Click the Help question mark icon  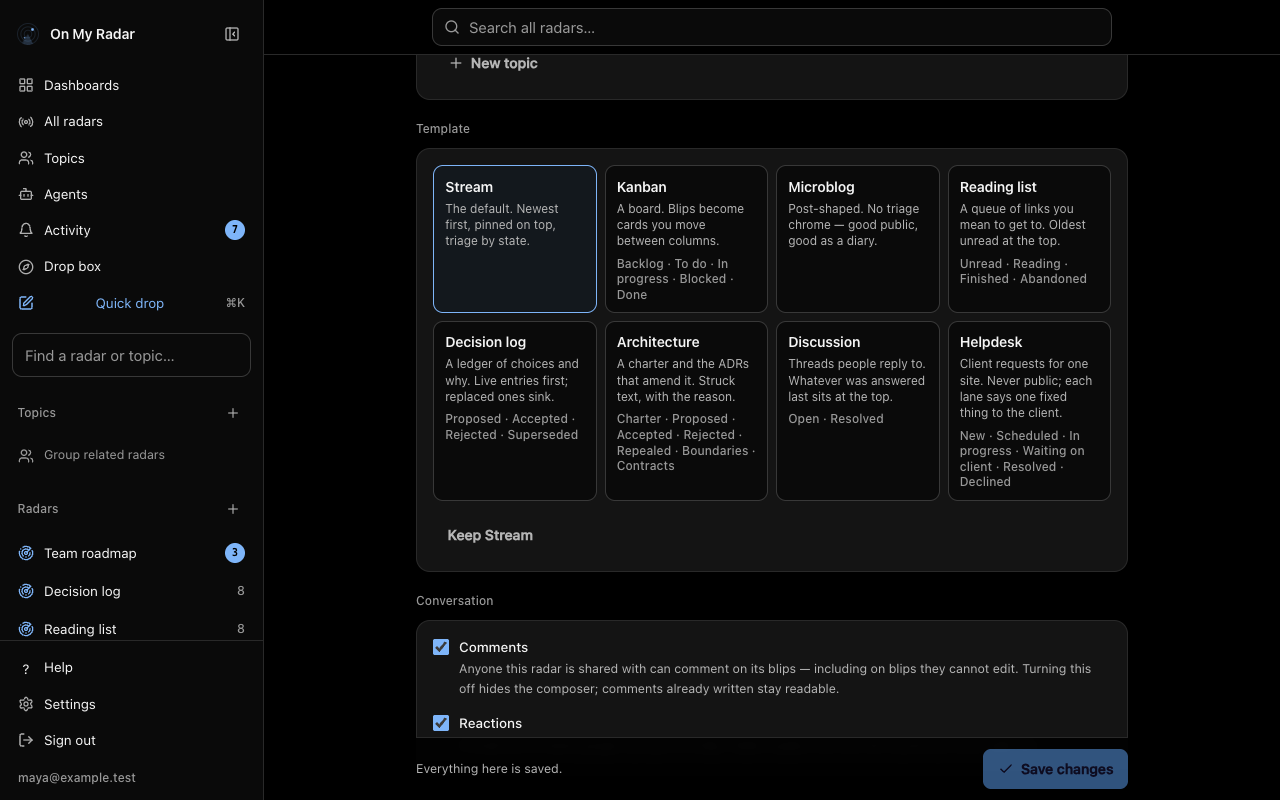[26, 668]
